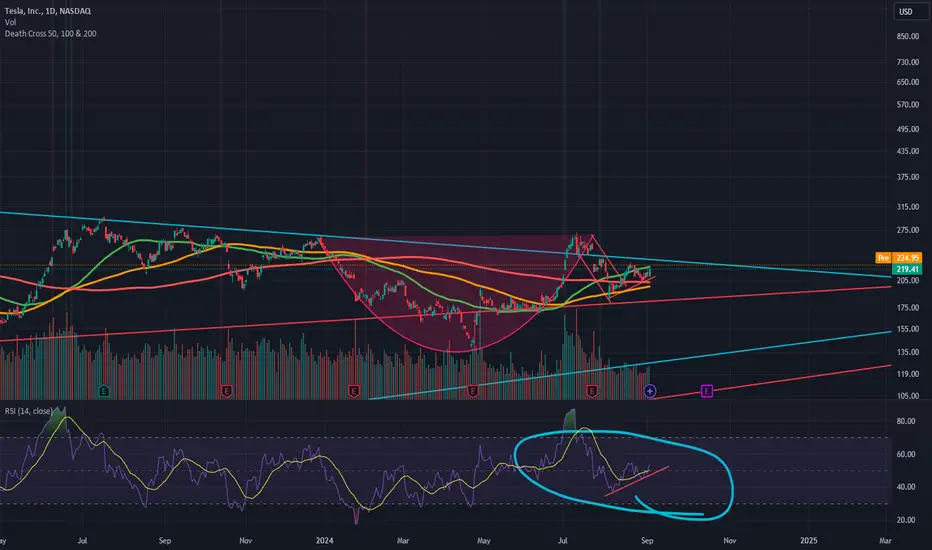
Task: Click the 850.00 price axis value
Action: (x=908, y=36)
